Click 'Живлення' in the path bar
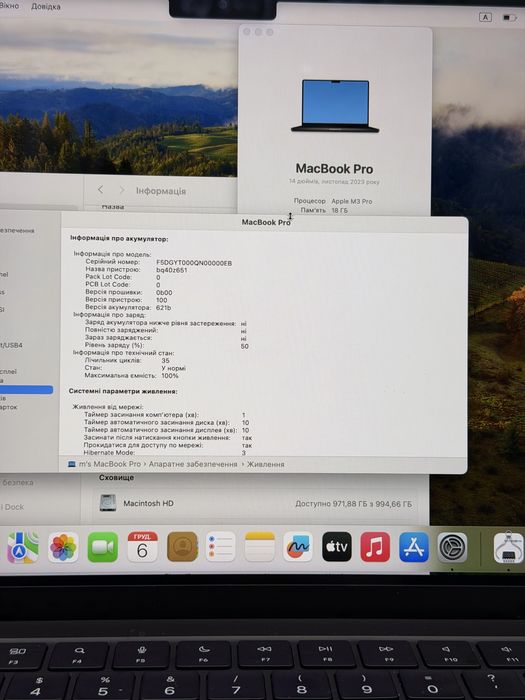This screenshot has height=700, width=525. tap(266, 464)
